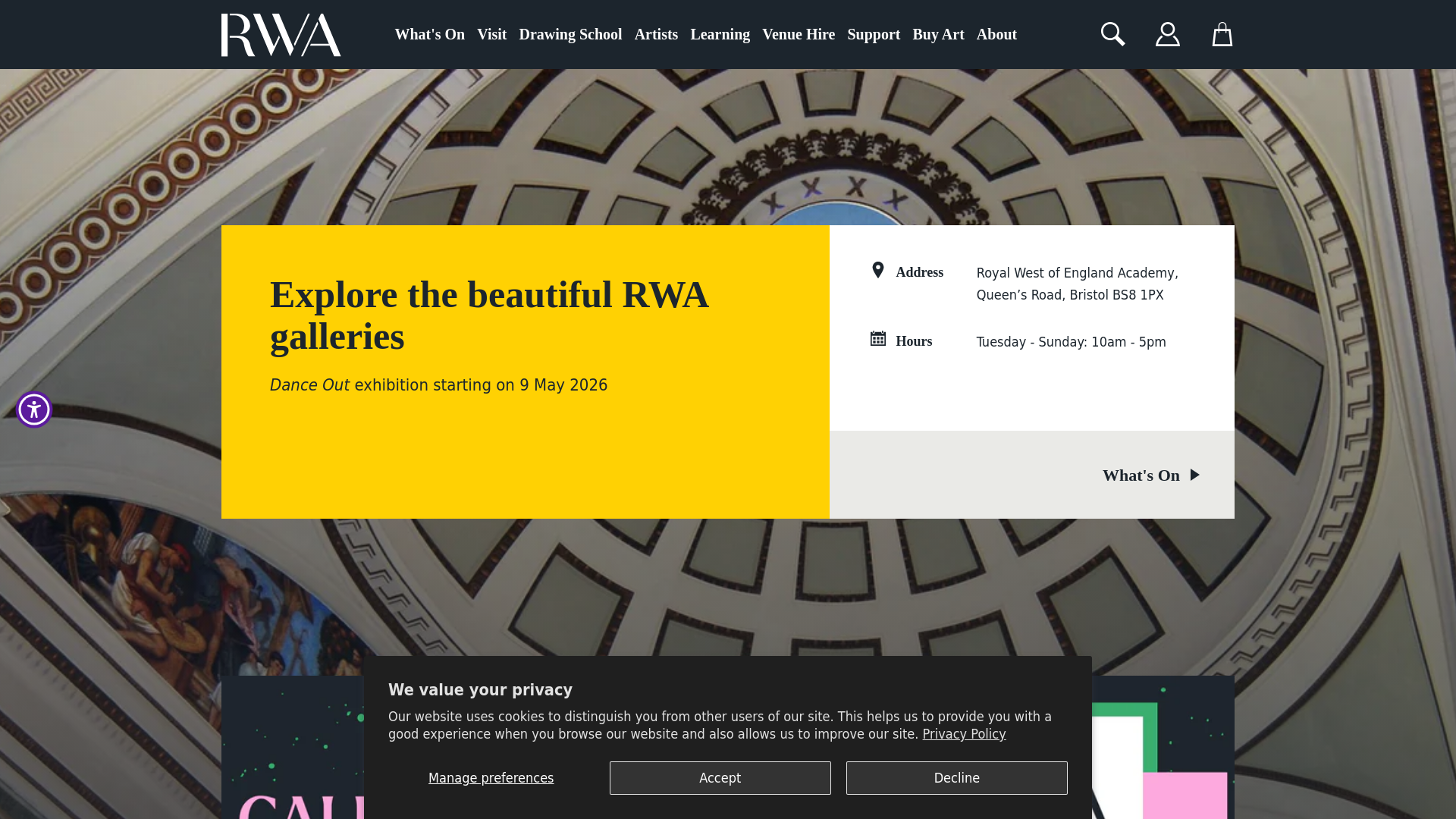Image resolution: width=1456 pixels, height=819 pixels.
Task: Click Manage preferences link
Action: click(x=491, y=778)
